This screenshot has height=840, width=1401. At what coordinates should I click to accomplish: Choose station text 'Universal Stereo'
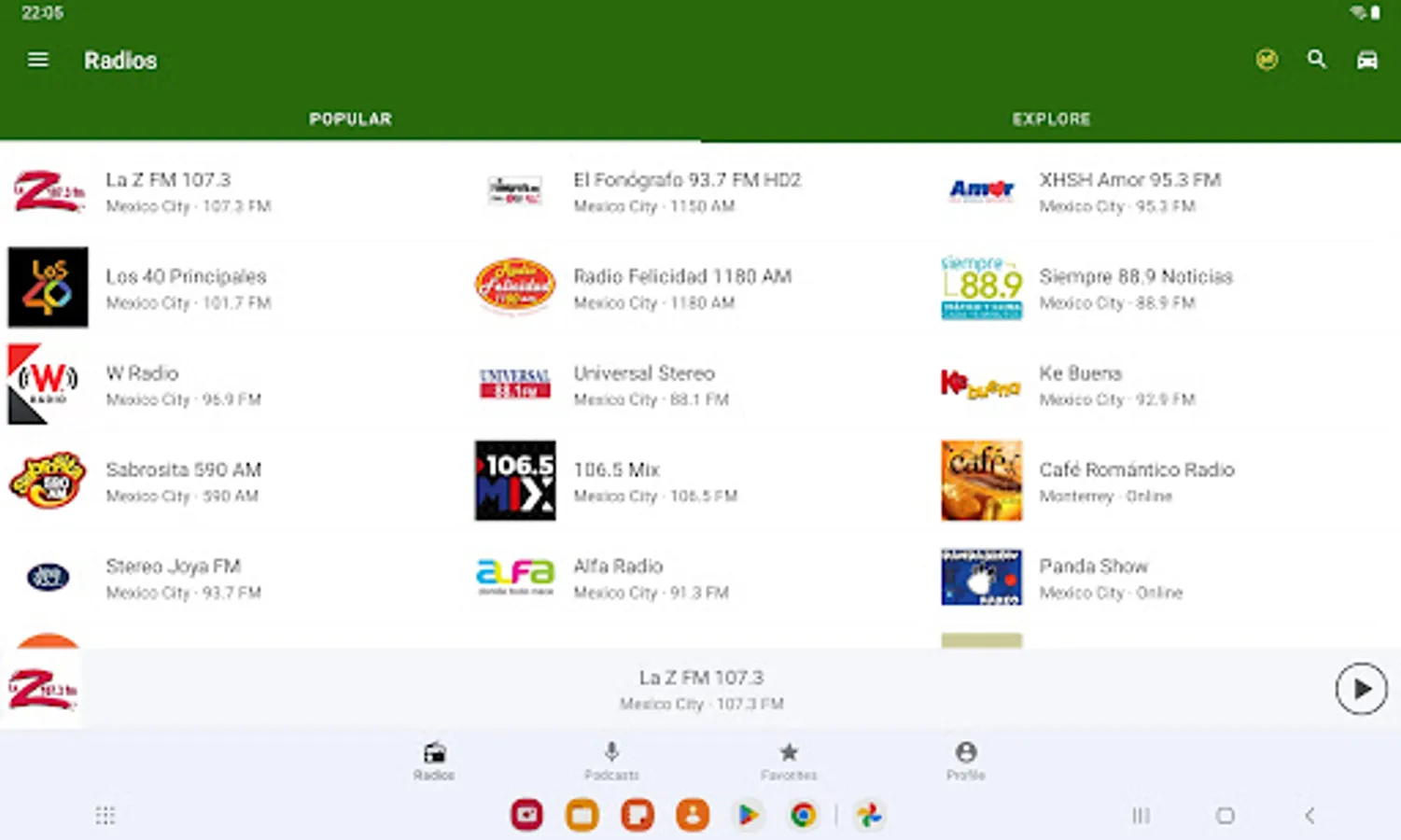(x=644, y=372)
